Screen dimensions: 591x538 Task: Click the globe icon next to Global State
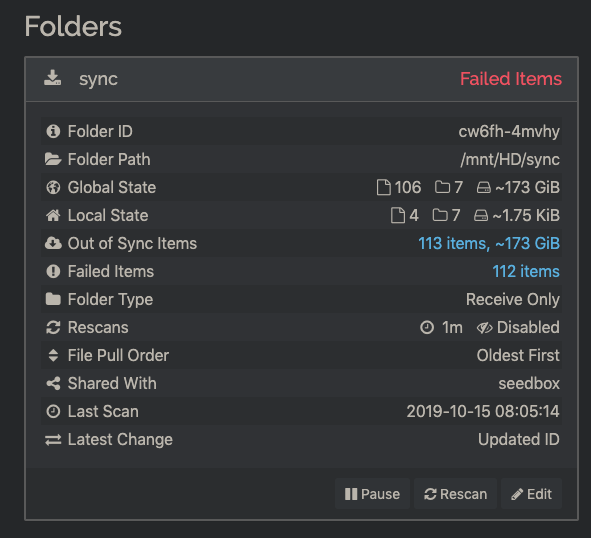[53, 187]
